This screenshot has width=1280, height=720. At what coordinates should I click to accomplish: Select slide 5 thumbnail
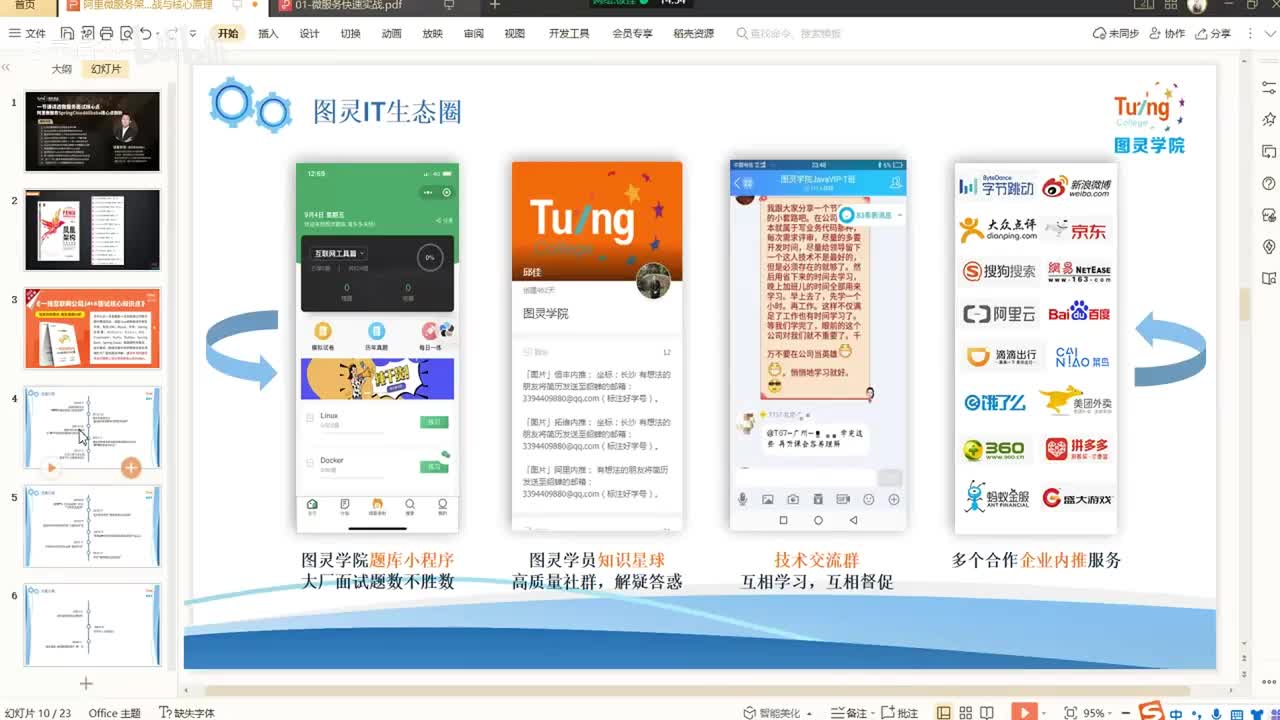pos(92,526)
